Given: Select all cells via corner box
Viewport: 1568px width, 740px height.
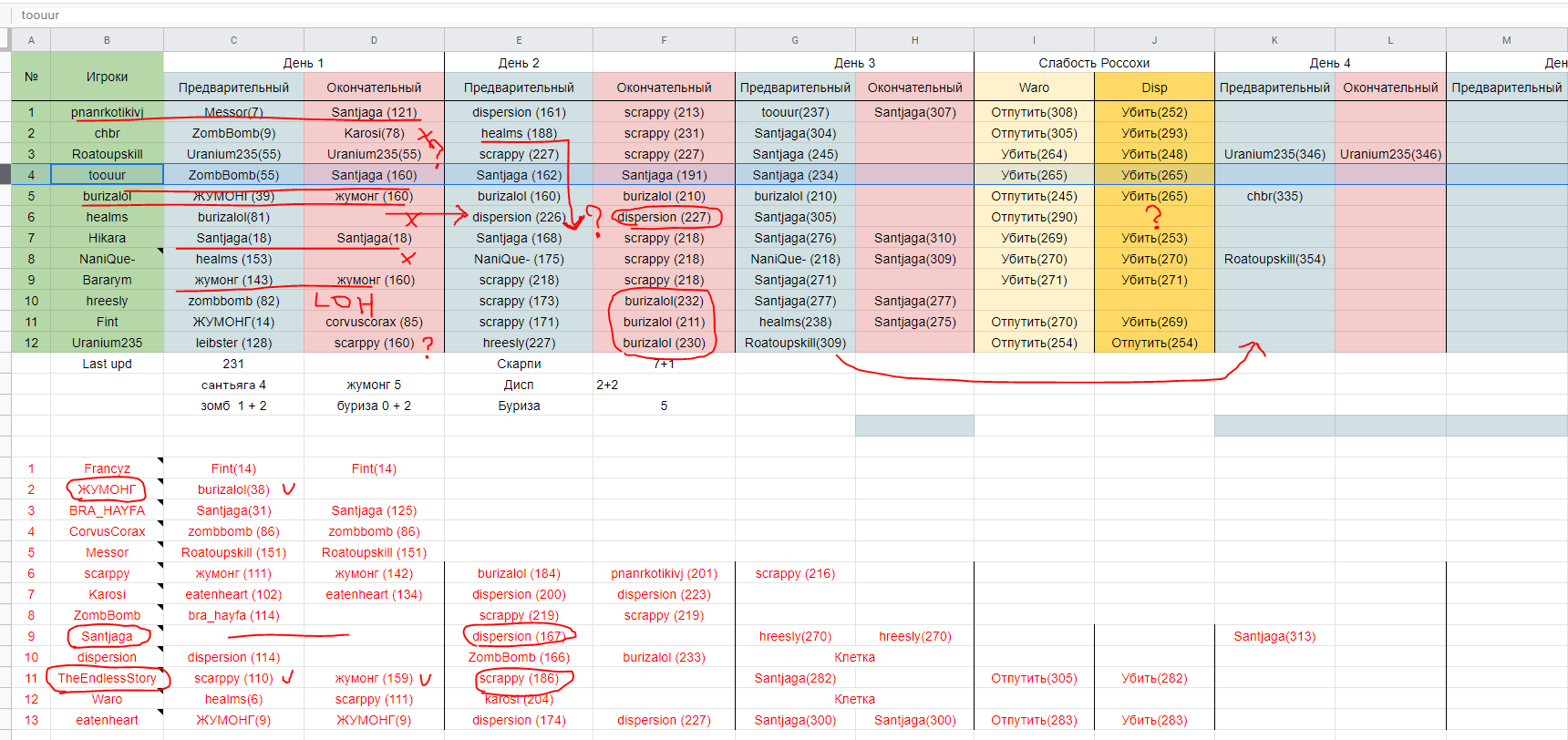Looking at the screenshot, I should point(5,40).
